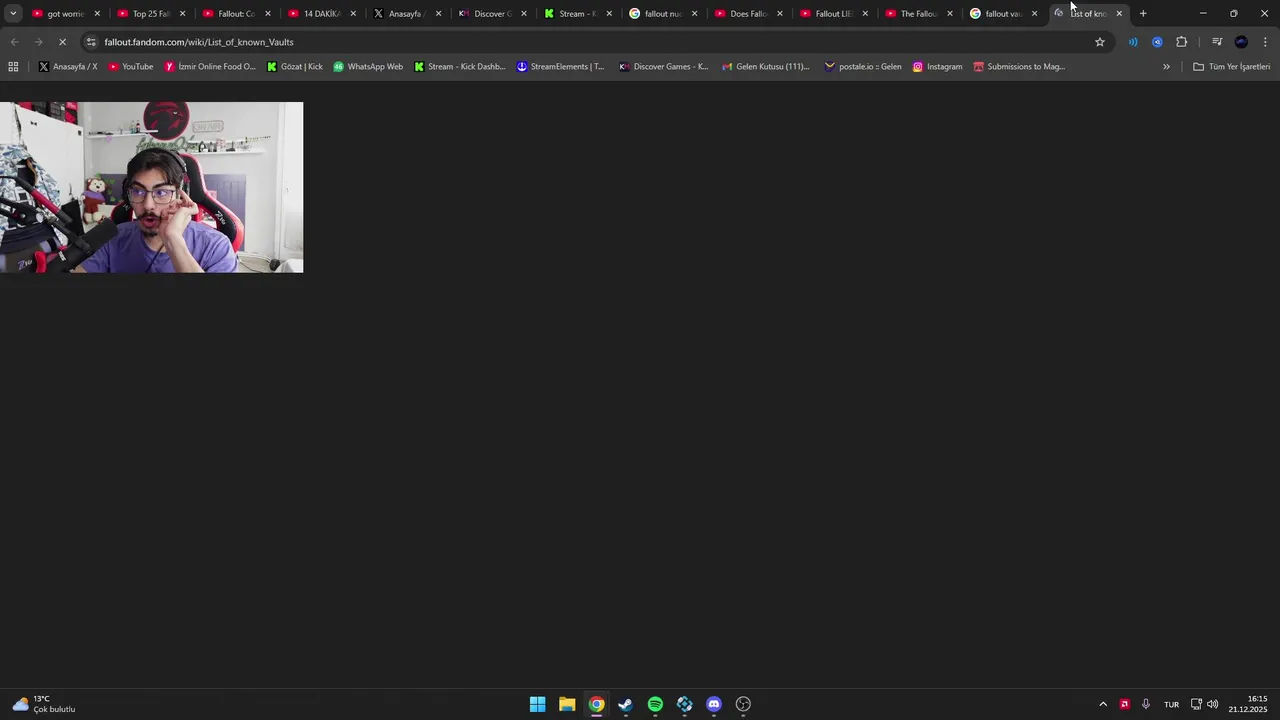Click the tab audio indicator toolbar icon
The image size is (1280, 720).
(x=1133, y=42)
